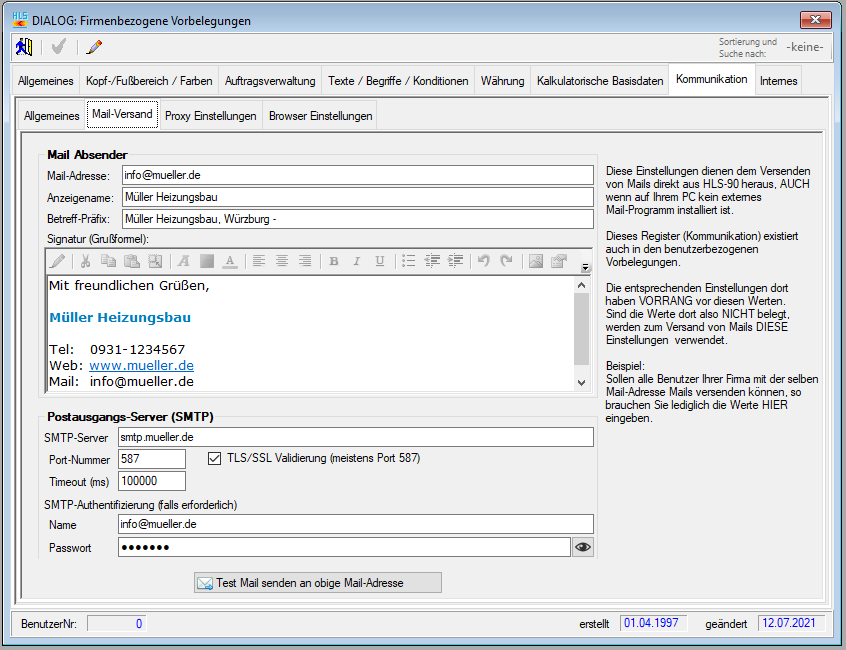Toggle bold formatting in signature toolbar

point(333,261)
